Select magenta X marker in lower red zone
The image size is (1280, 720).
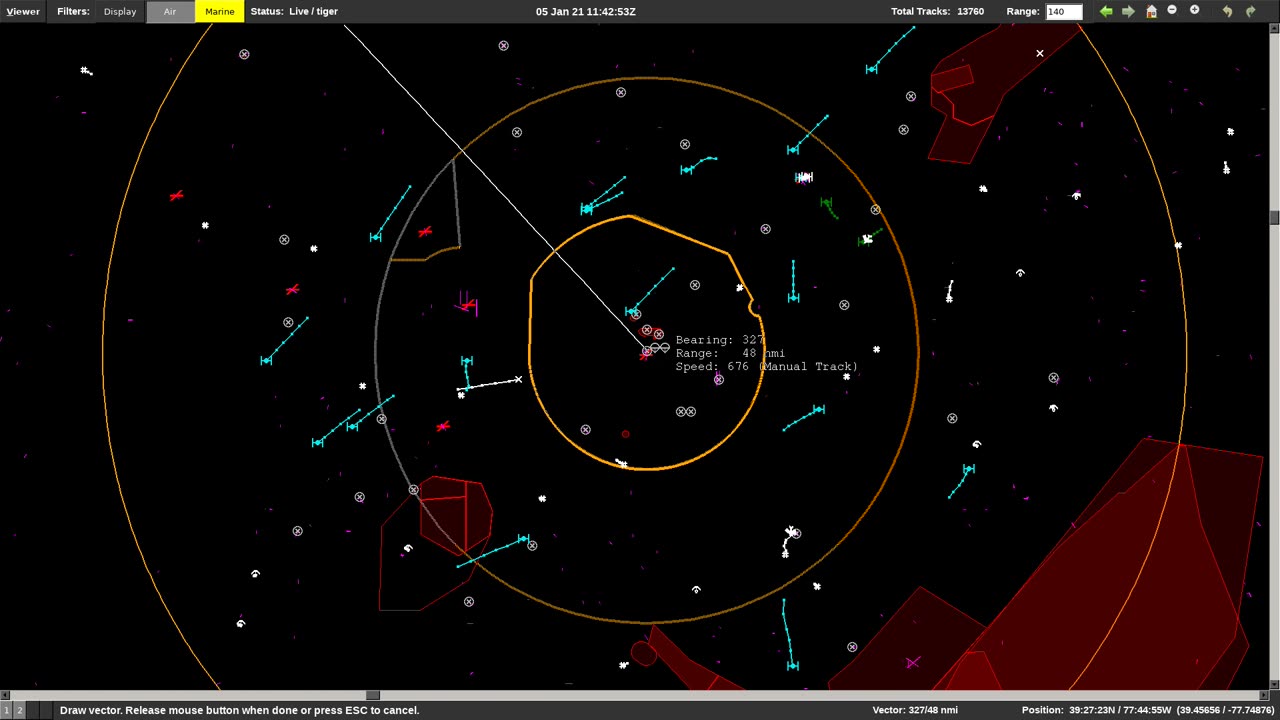(x=912, y=662)
